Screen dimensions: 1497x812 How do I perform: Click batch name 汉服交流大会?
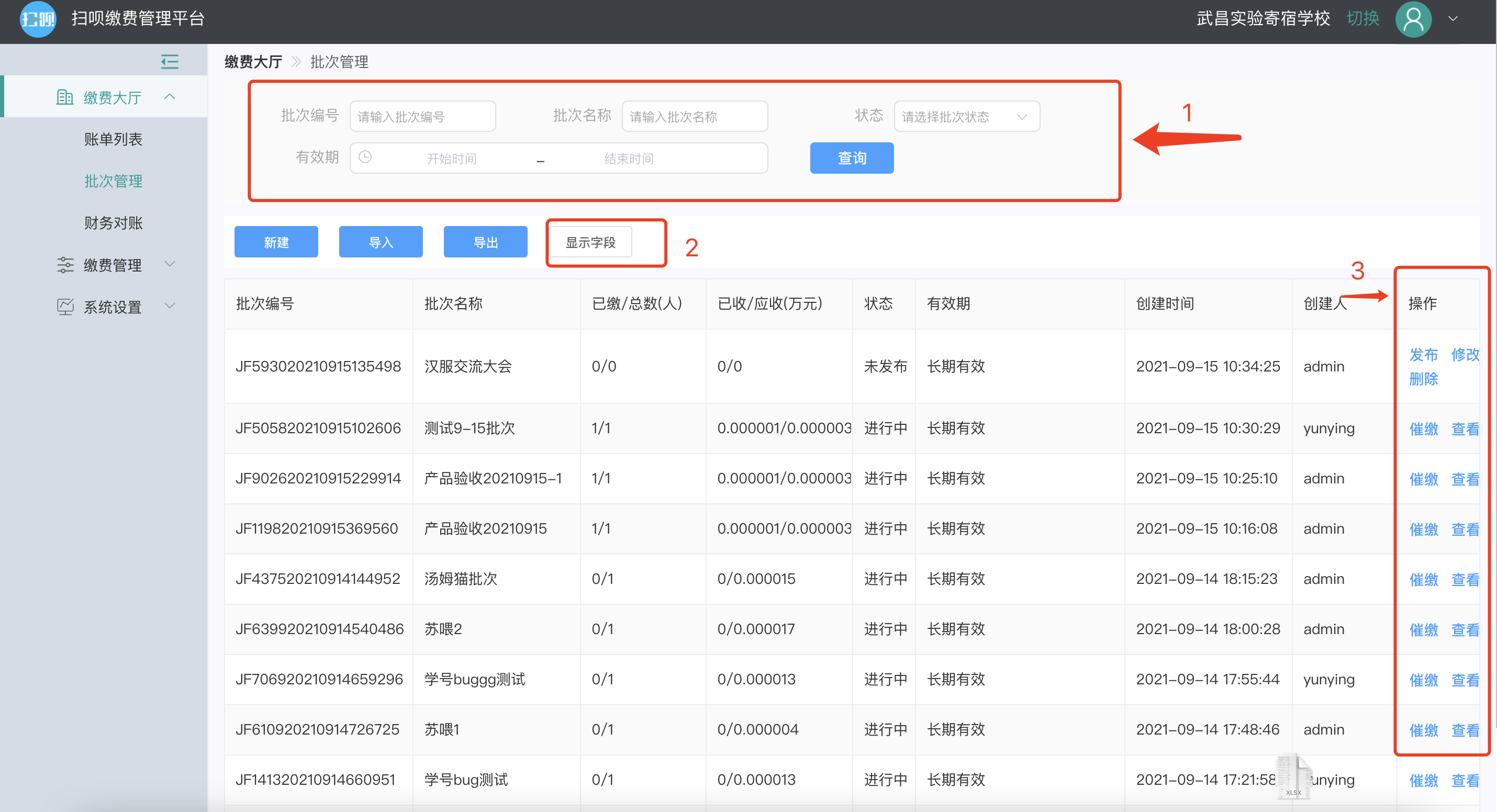click(x=468, y=366)
